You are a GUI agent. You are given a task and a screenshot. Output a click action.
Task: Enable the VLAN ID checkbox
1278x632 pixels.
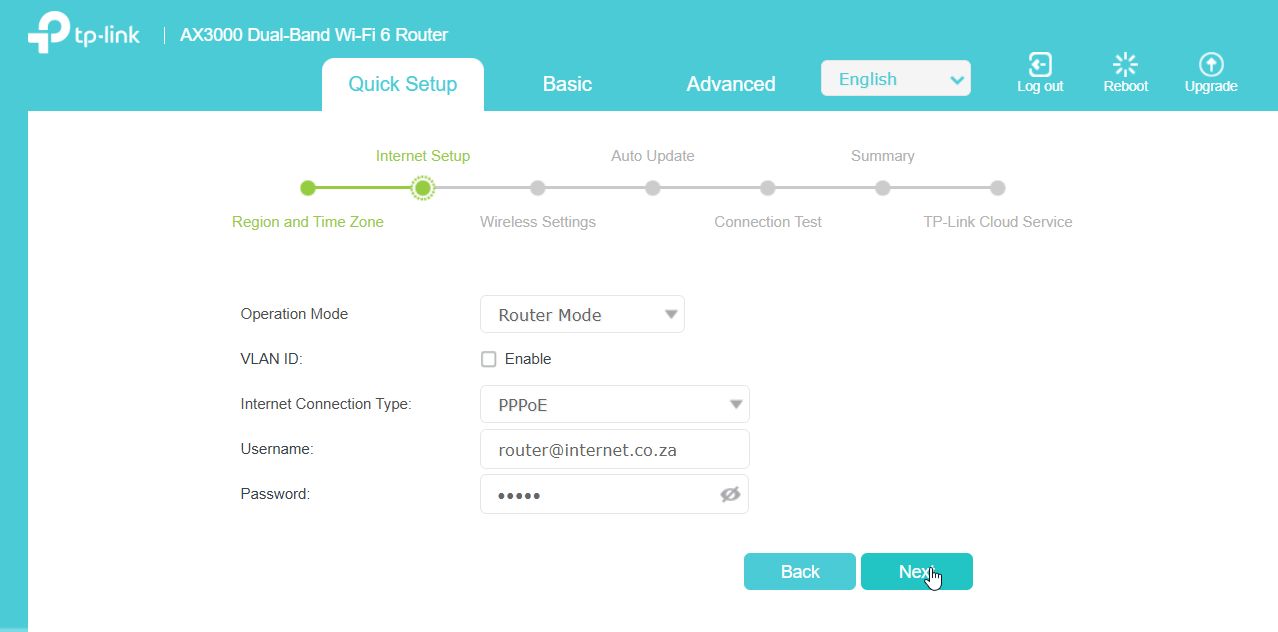pos(489,359)
